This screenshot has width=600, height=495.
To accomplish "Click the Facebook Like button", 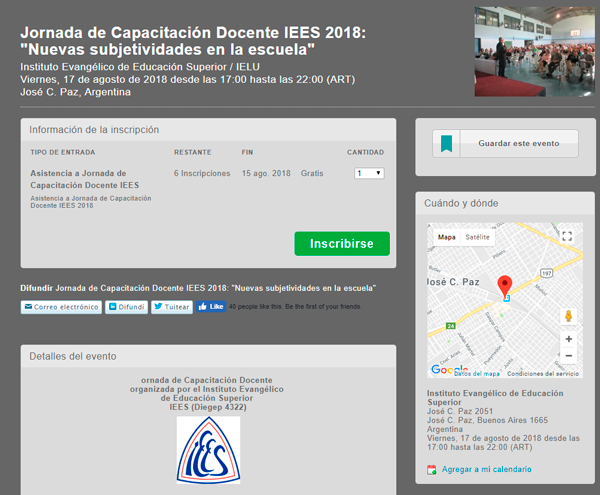I will coord(211,306).
